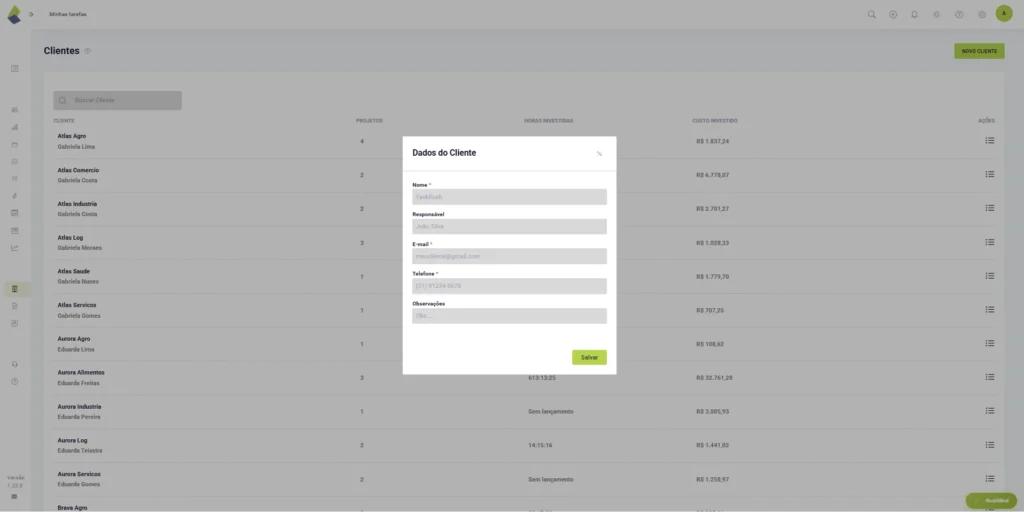1024x512 pixels.
Task: Click the info icon beside Clientes title
Action: click(x=88, y=51)
